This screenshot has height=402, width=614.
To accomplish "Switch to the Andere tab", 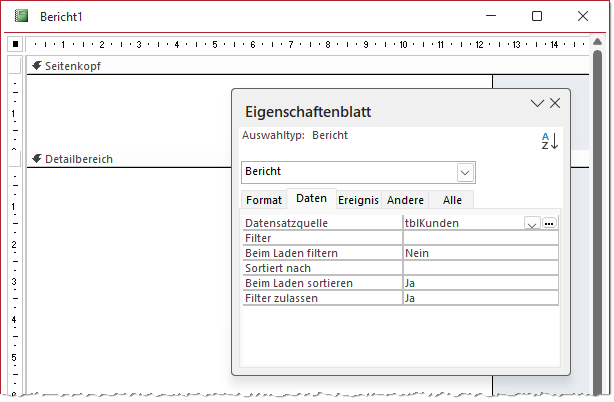I will (x=406, y=200).
